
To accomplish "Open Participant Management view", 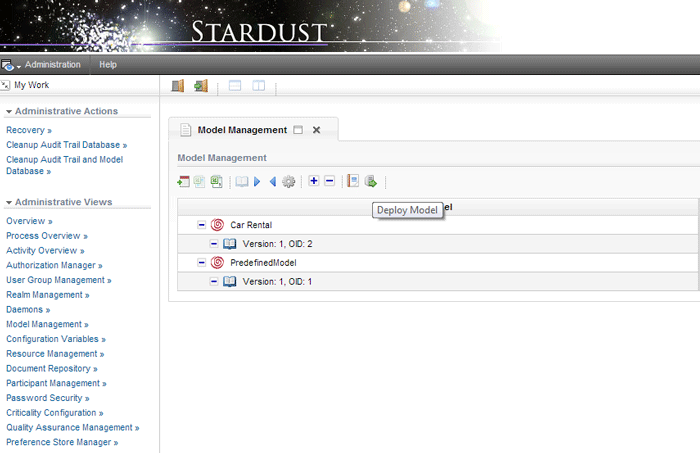I will click(x=56, y=383).
